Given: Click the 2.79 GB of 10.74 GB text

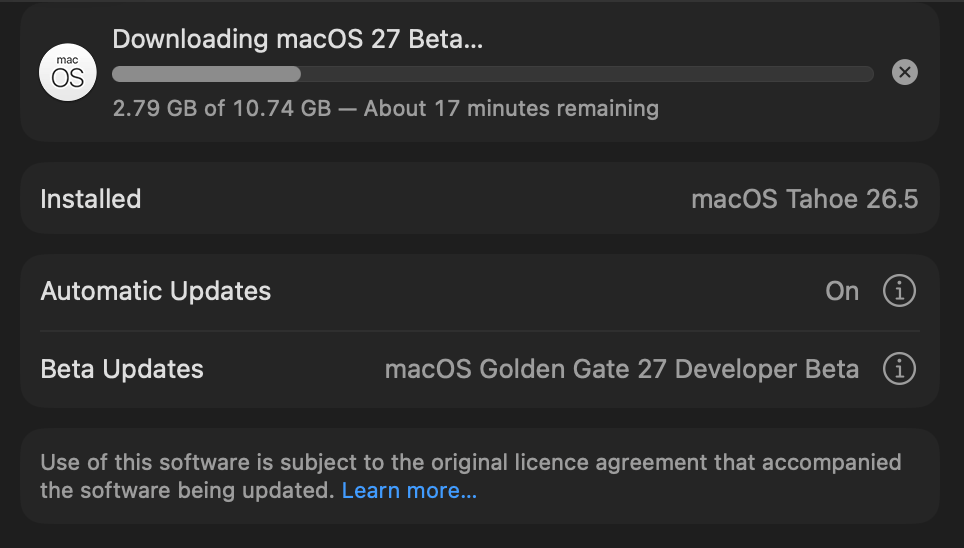Looking at the screenshot, I should click(x=222, y=109).
